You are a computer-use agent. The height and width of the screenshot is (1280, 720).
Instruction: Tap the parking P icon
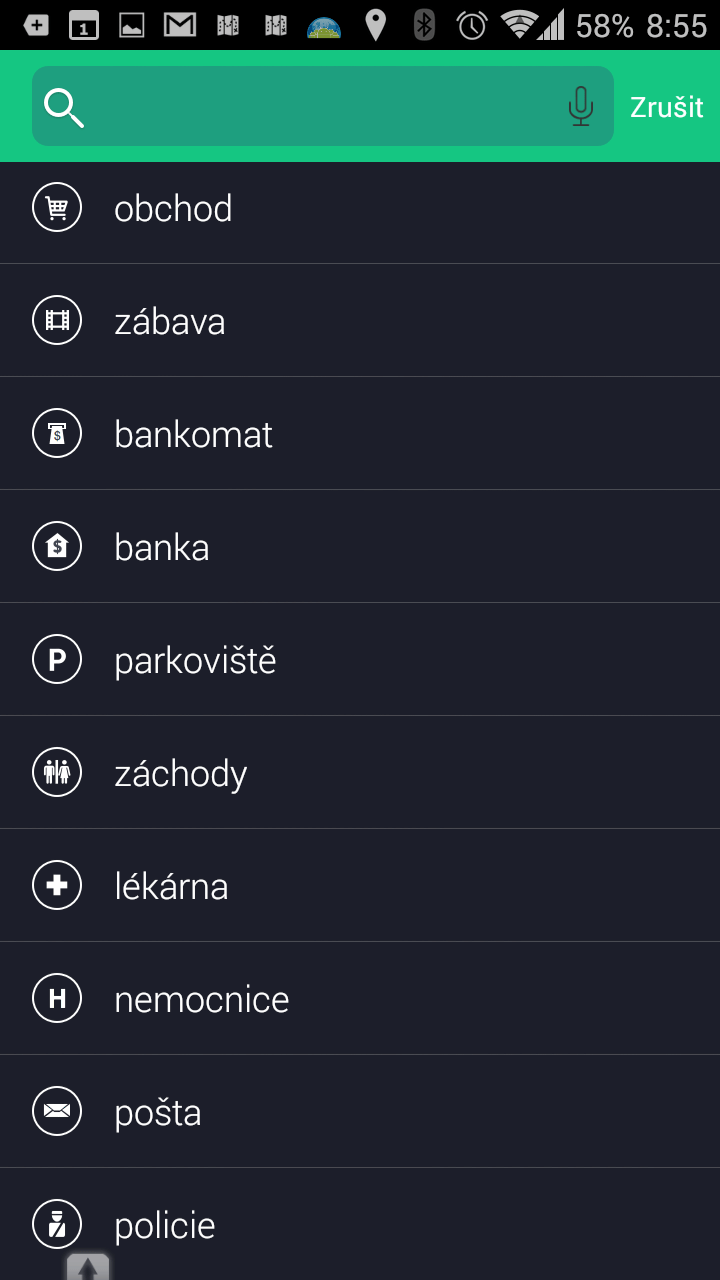(x=57, y=660)
